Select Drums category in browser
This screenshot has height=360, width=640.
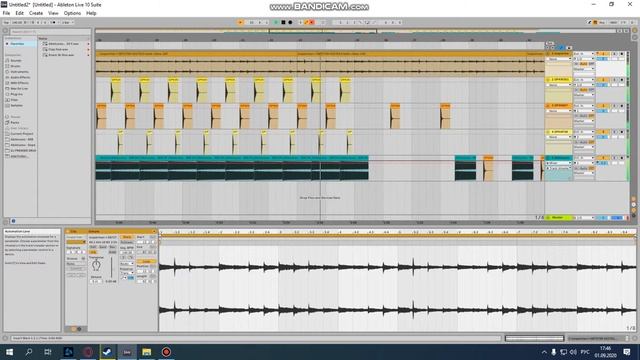(15, 66)
